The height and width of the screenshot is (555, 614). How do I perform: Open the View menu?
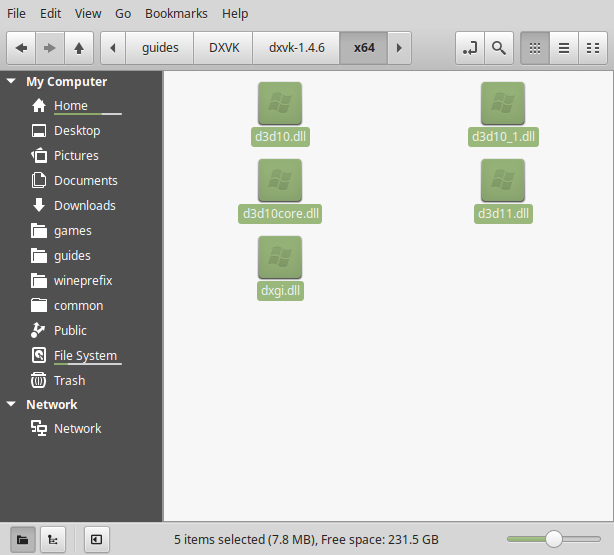tap(88, 14)
